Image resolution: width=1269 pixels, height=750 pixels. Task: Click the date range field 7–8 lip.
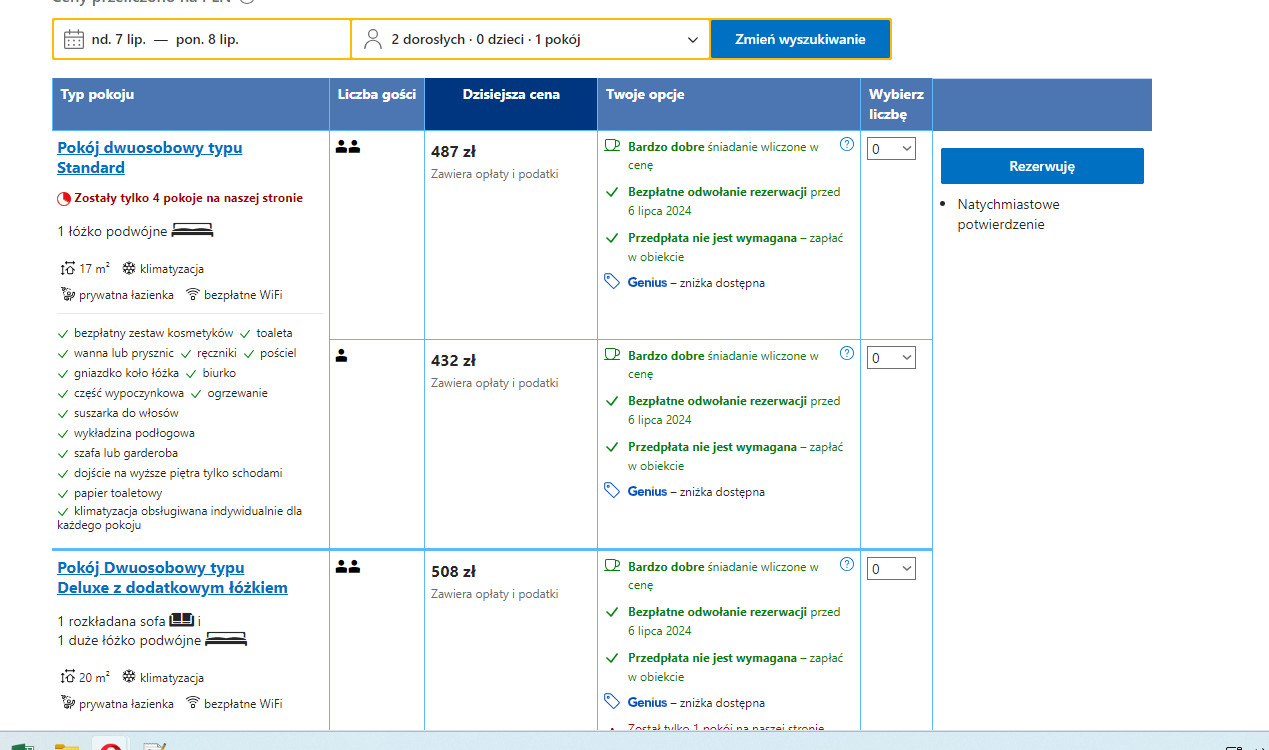[201, 40]
